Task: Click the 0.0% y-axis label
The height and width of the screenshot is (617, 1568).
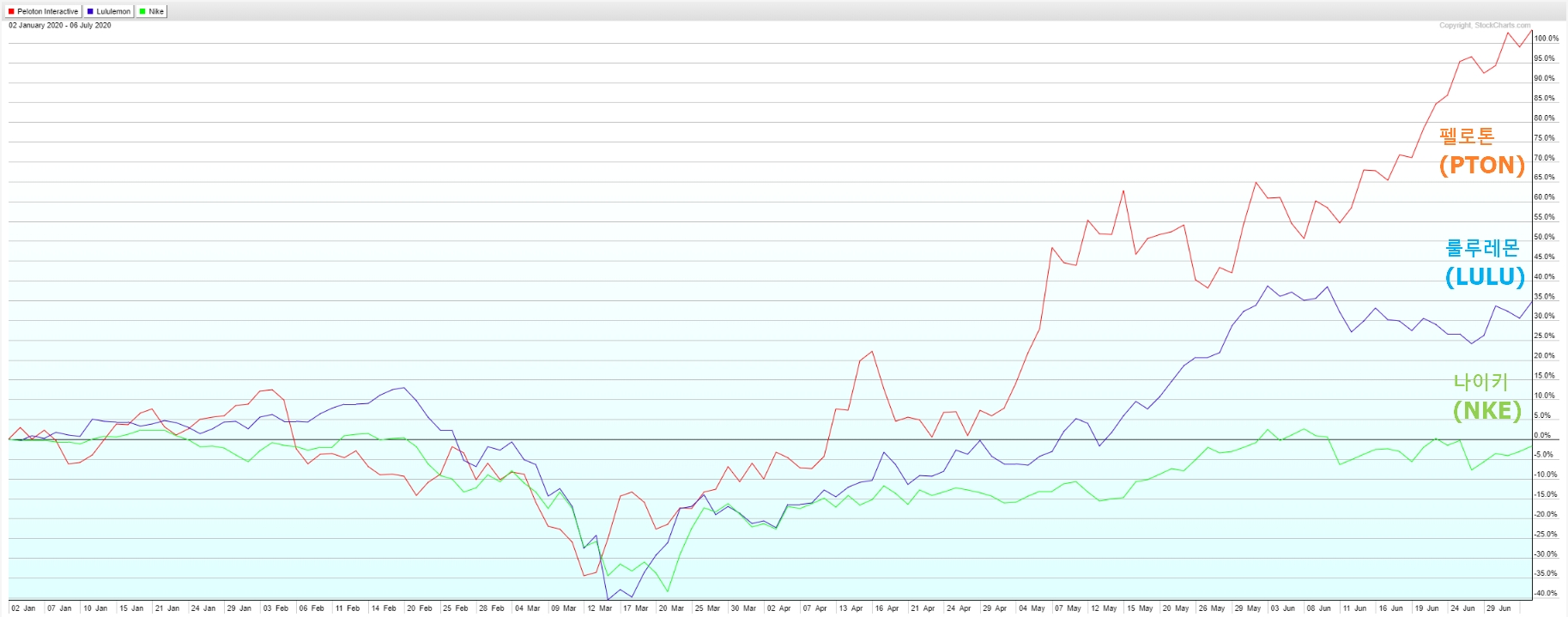Action: (x=1543, y=435)
